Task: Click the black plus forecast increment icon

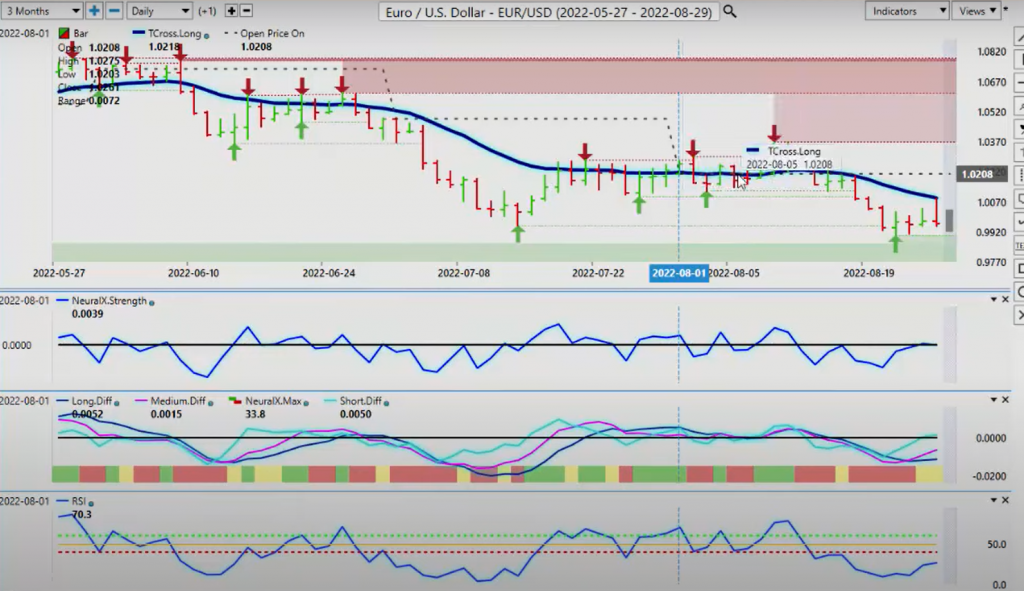Action: (231, 11)
